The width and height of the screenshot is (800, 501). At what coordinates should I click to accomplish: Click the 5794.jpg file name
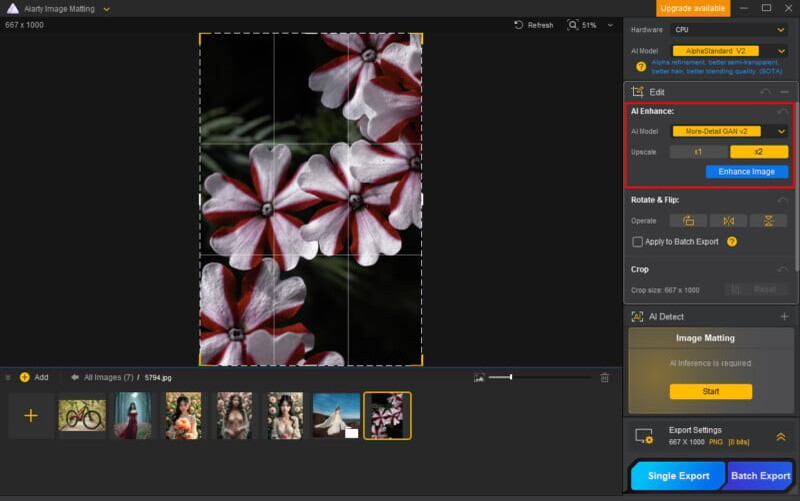tap(158, 378)
